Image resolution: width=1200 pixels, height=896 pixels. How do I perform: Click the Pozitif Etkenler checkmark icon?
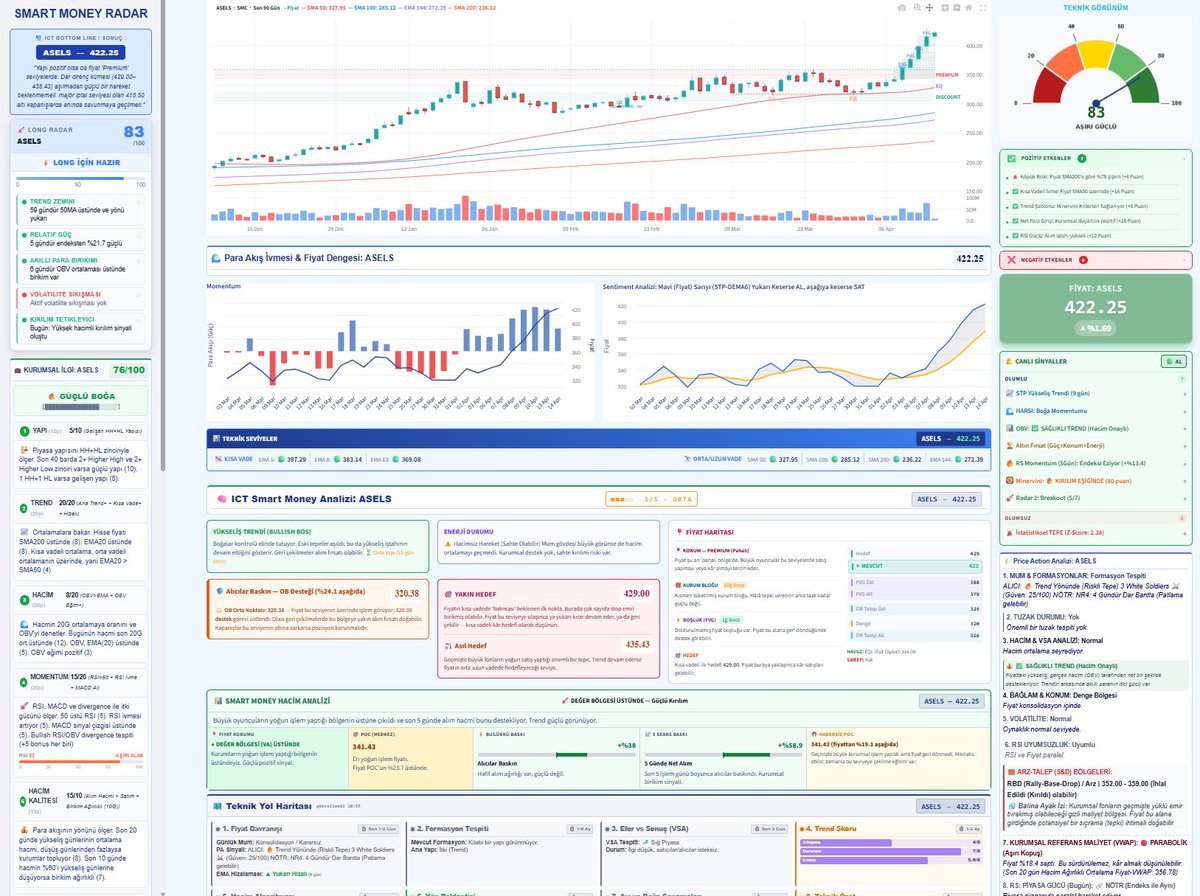pos(1011,158)
